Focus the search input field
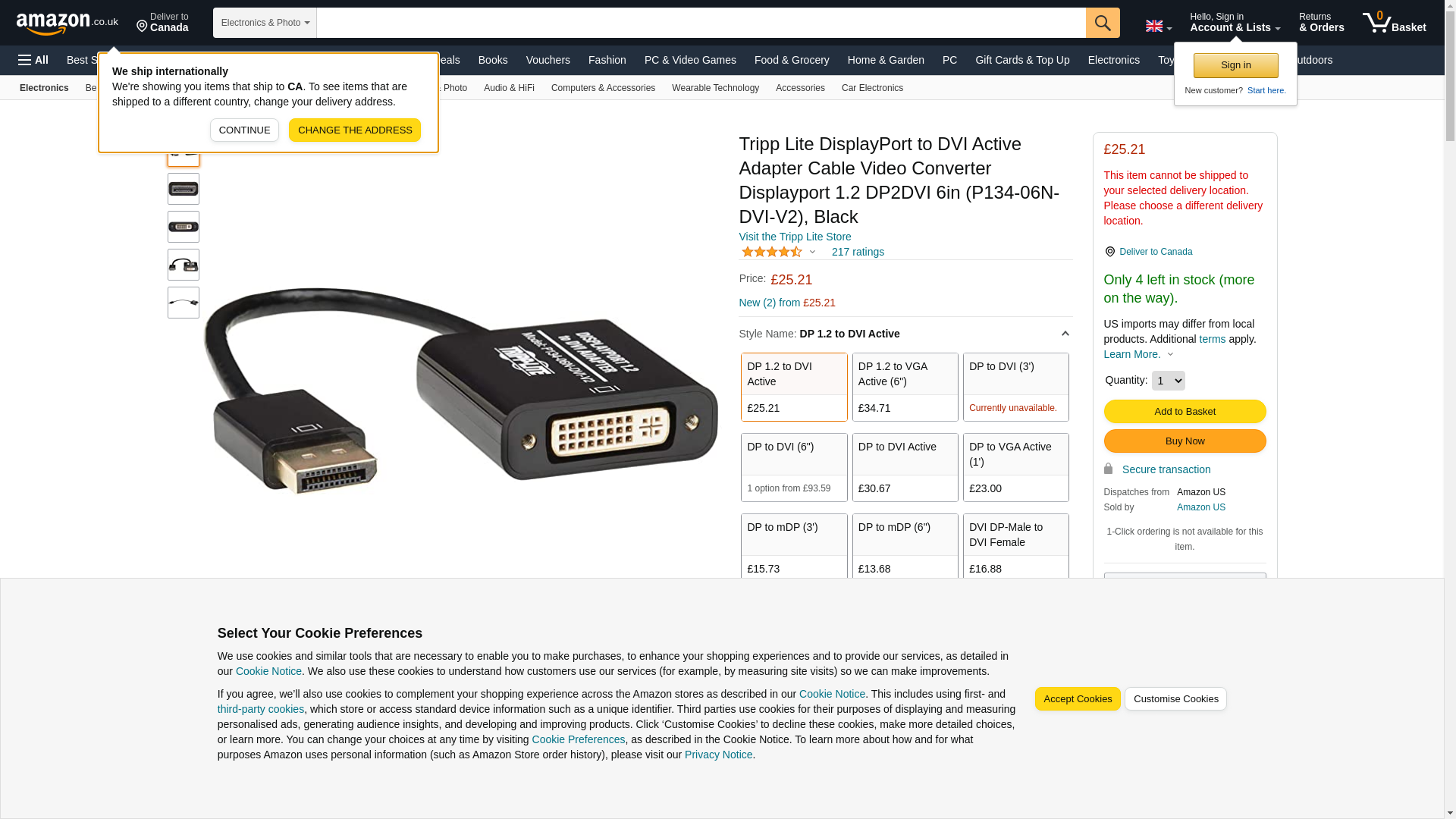The height and width of the screenshot is (819, 1456). click(701, 23)
